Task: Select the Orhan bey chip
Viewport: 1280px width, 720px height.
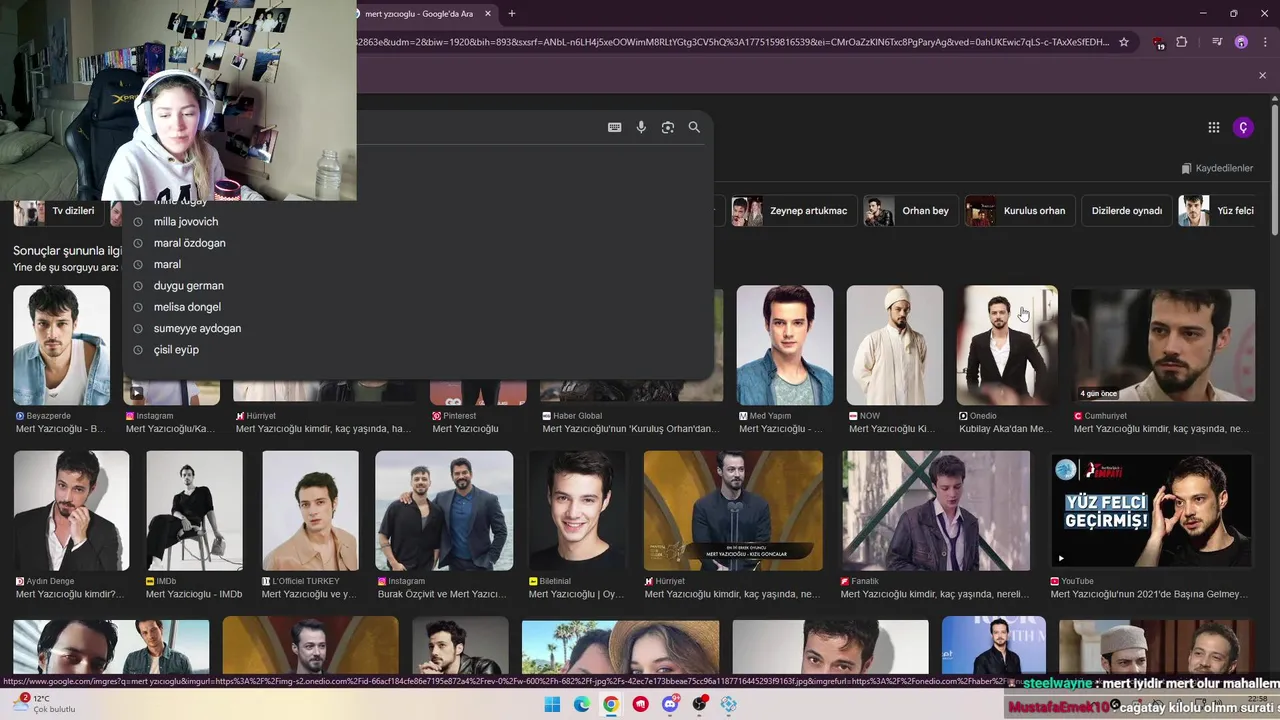Action: 910,211
